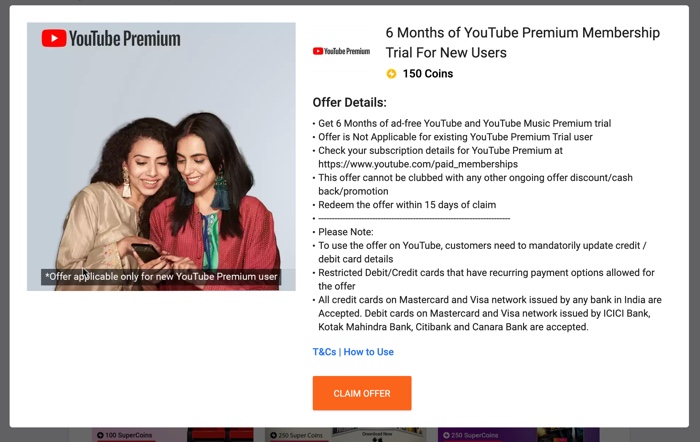The height and width of the screenshot is (442, 700).
Task: Select the 150 Coins price label
Action: coord(428,74)
